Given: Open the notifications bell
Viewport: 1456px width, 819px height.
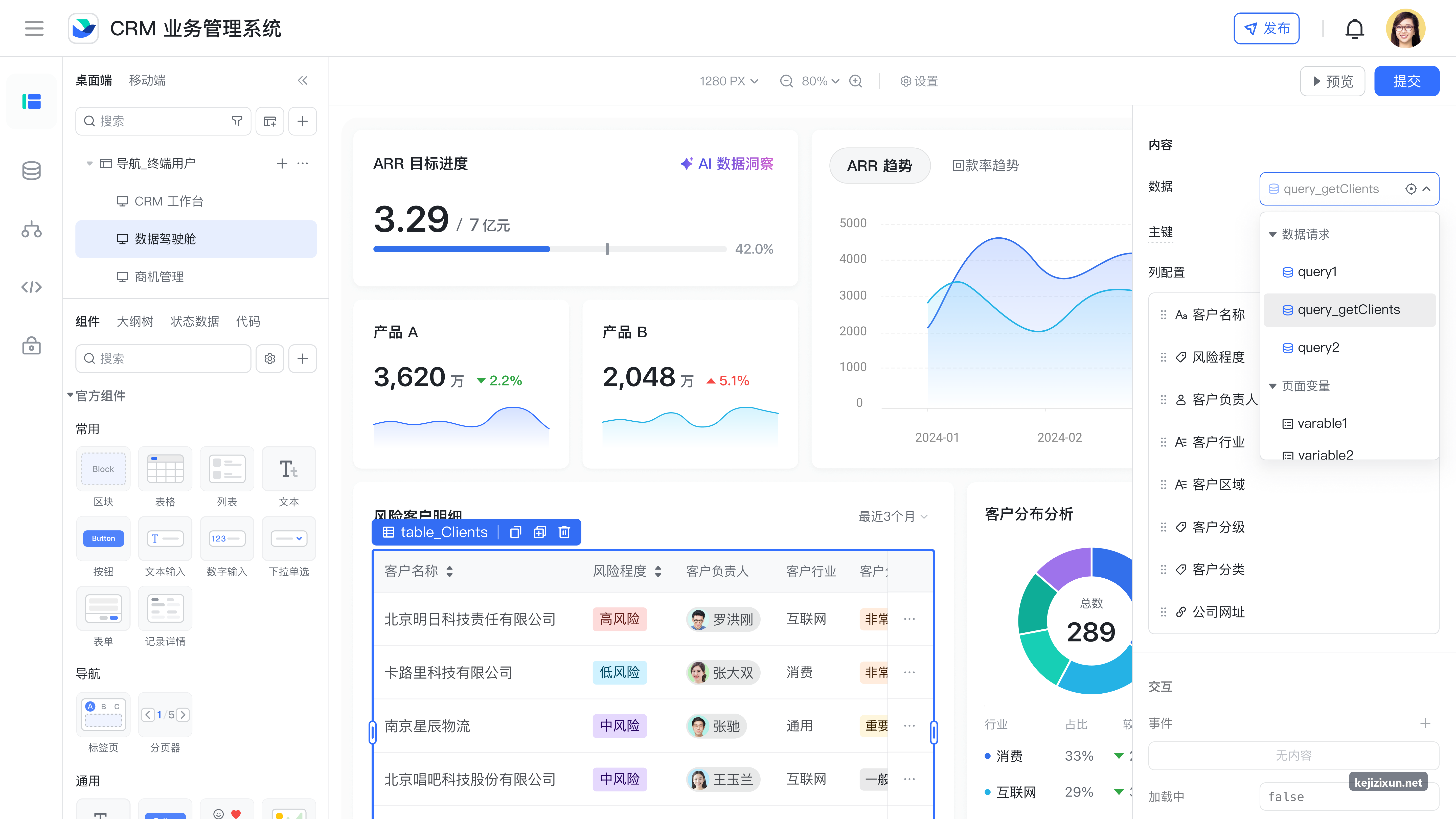Looking at the screenshot, I should pyautogui.click(x=1354, y=28).
